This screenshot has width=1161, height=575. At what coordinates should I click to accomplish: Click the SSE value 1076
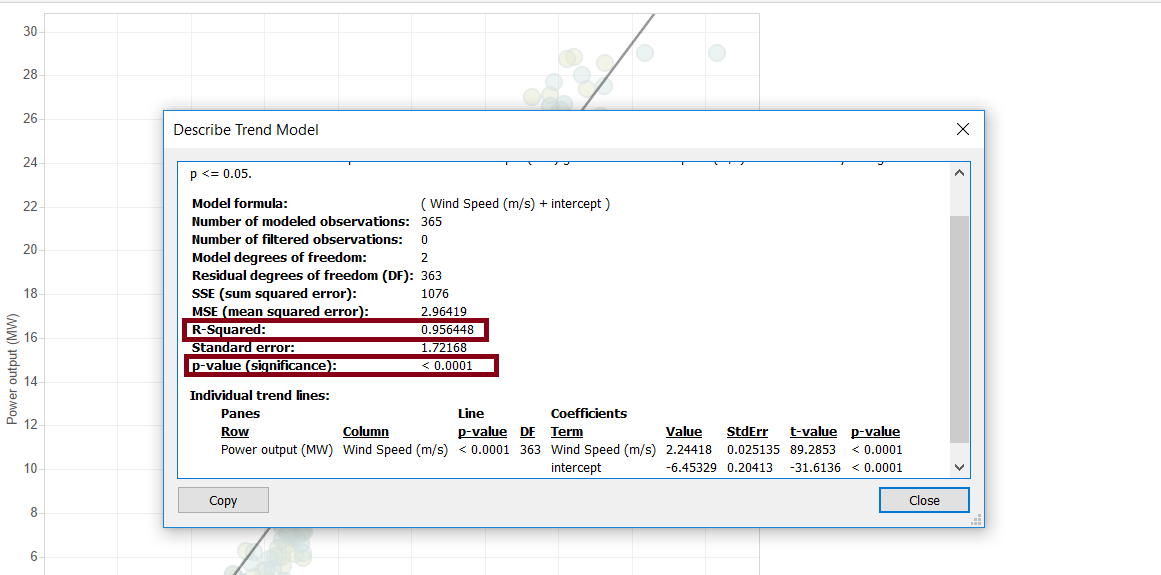click(435, 294)
